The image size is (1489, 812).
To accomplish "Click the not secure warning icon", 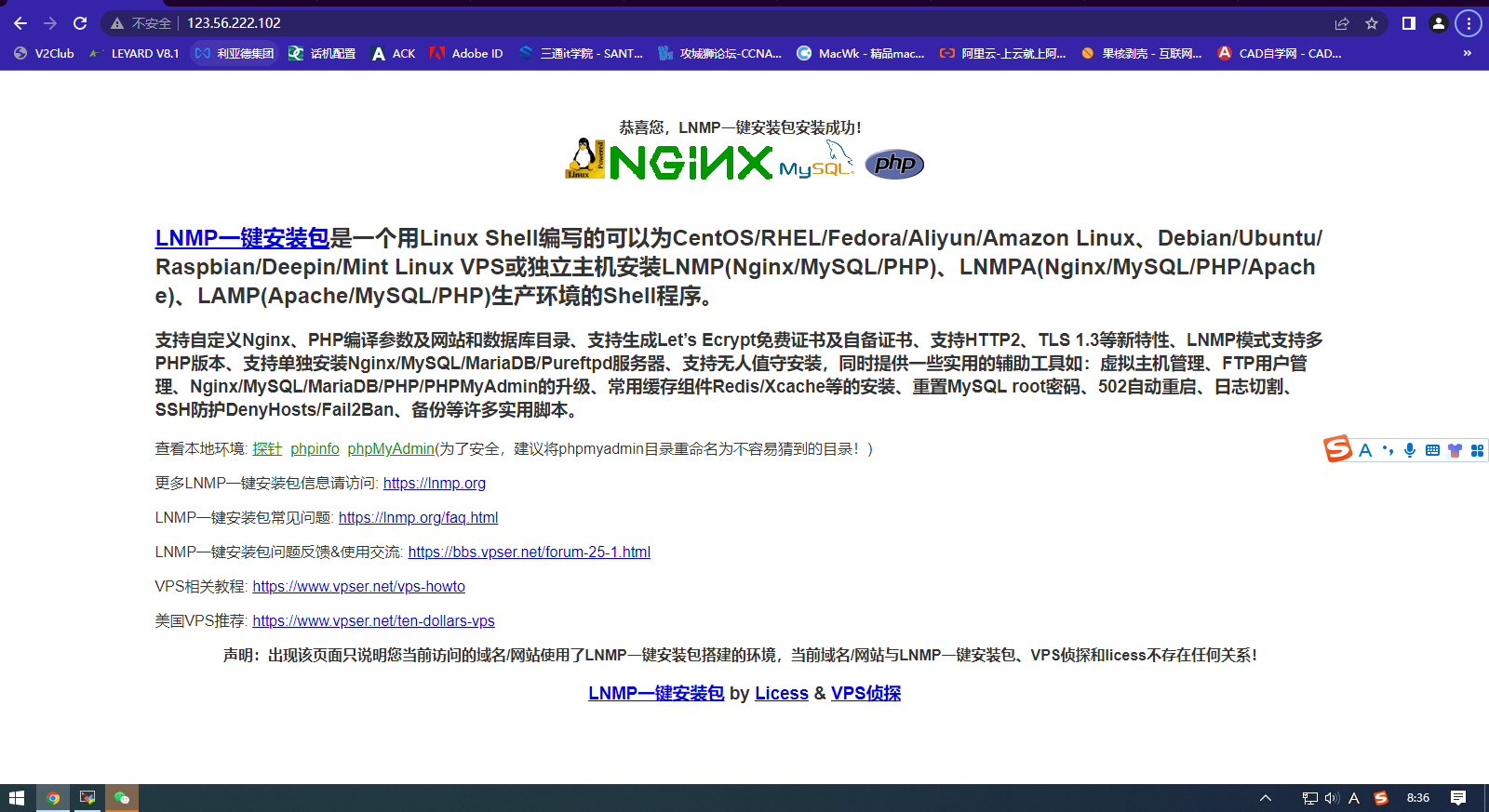I will coord(117,23).
